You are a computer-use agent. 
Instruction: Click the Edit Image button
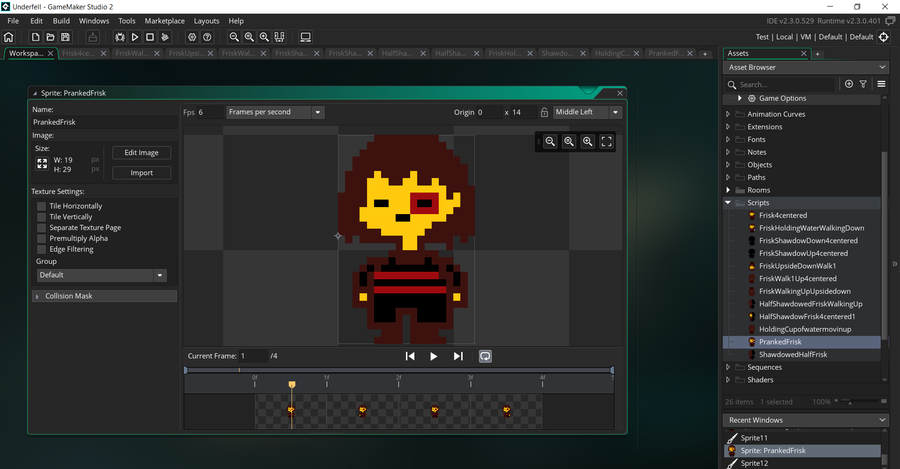142,153
